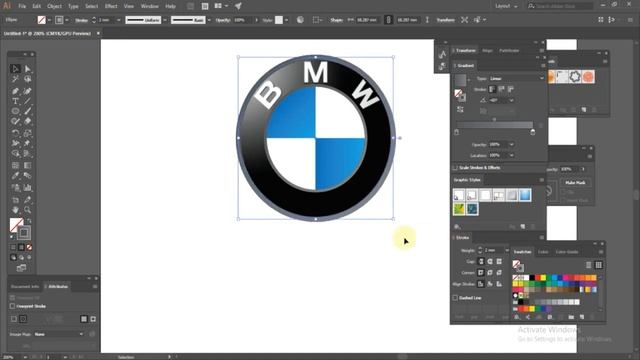This screenshot has width=640, height=360.
Task: Click the Make Mask button
Action: pyautogui.click(x=575, y=182)
